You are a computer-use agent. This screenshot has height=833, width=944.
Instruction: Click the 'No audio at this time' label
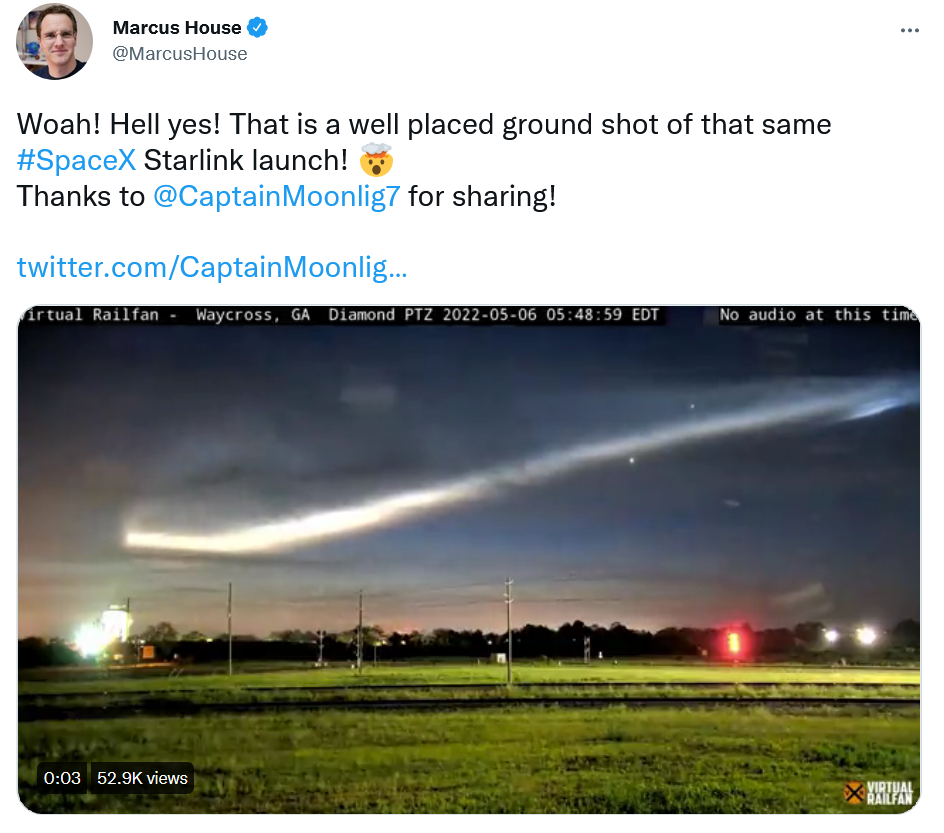[x=819, y=315]
